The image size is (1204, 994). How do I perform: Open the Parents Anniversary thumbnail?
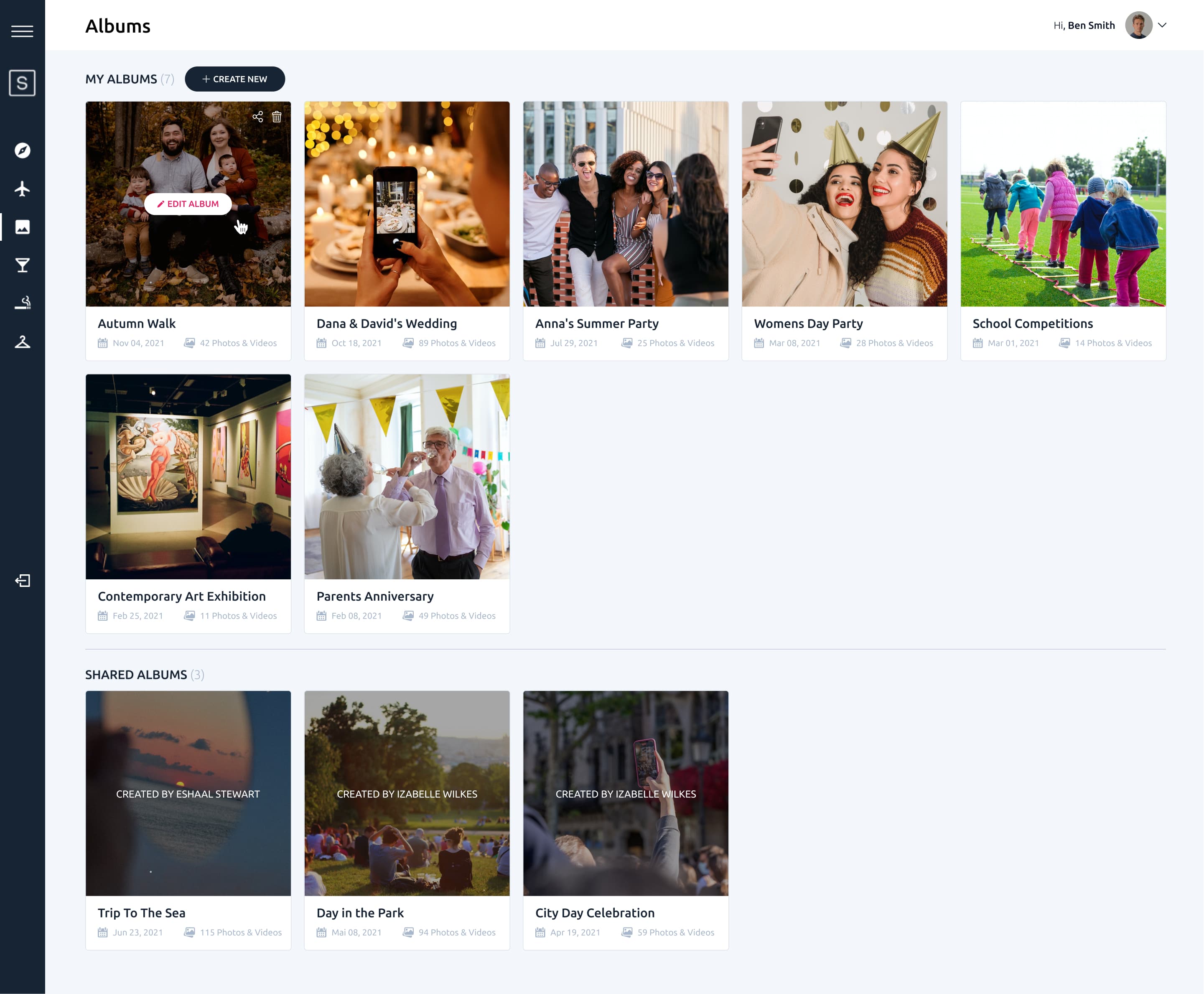[x=407, y=477]
